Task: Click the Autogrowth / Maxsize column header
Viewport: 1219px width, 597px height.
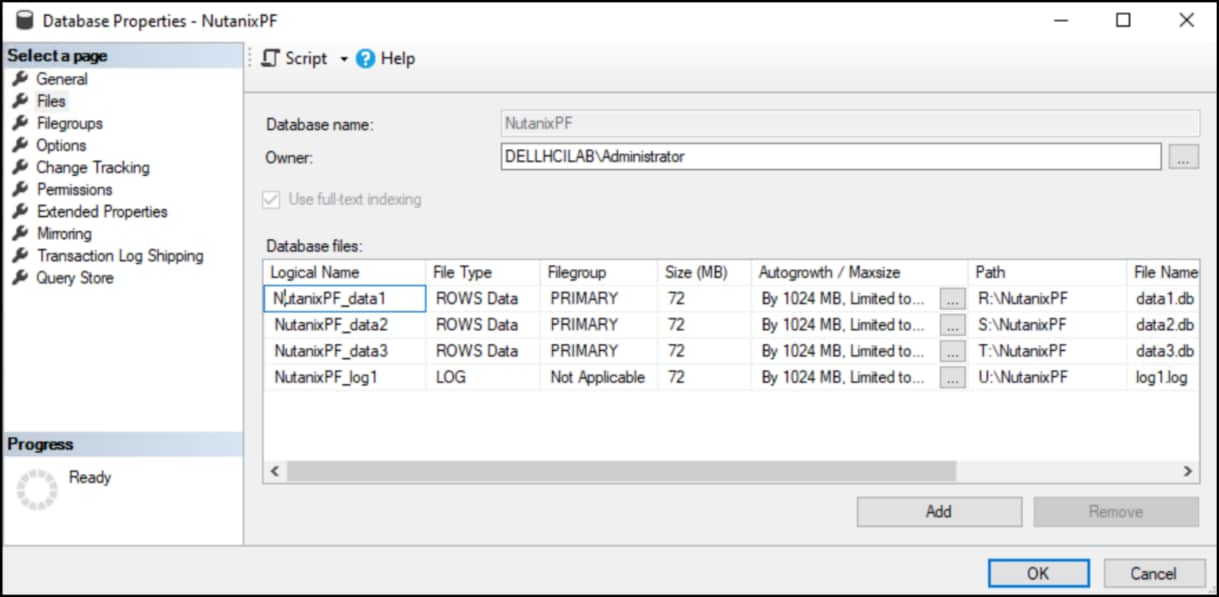Action: (860, 272)
